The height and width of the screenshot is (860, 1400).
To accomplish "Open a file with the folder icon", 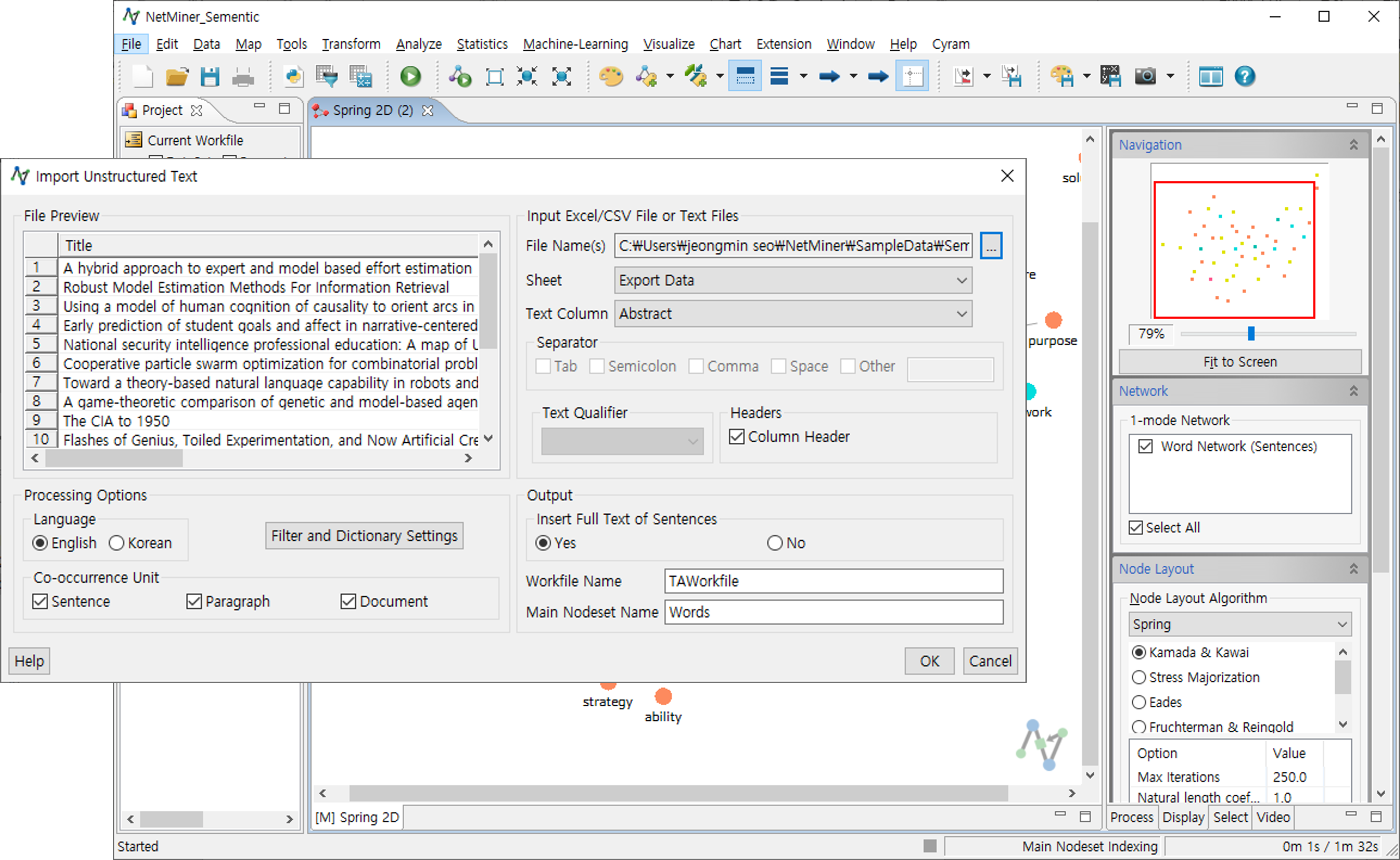I will [177, 76].
